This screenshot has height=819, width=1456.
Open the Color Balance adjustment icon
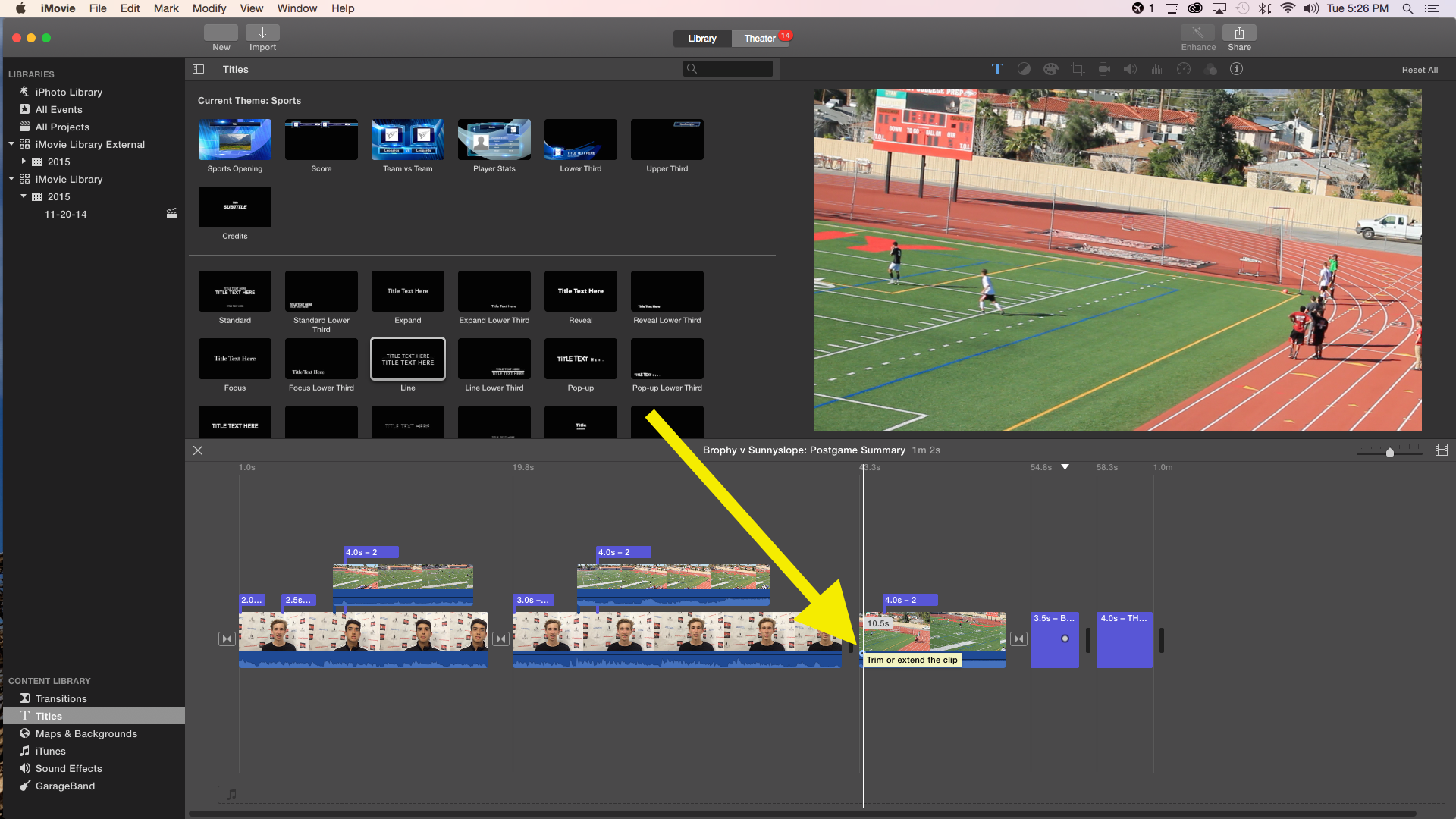[x=1024, y=69]
